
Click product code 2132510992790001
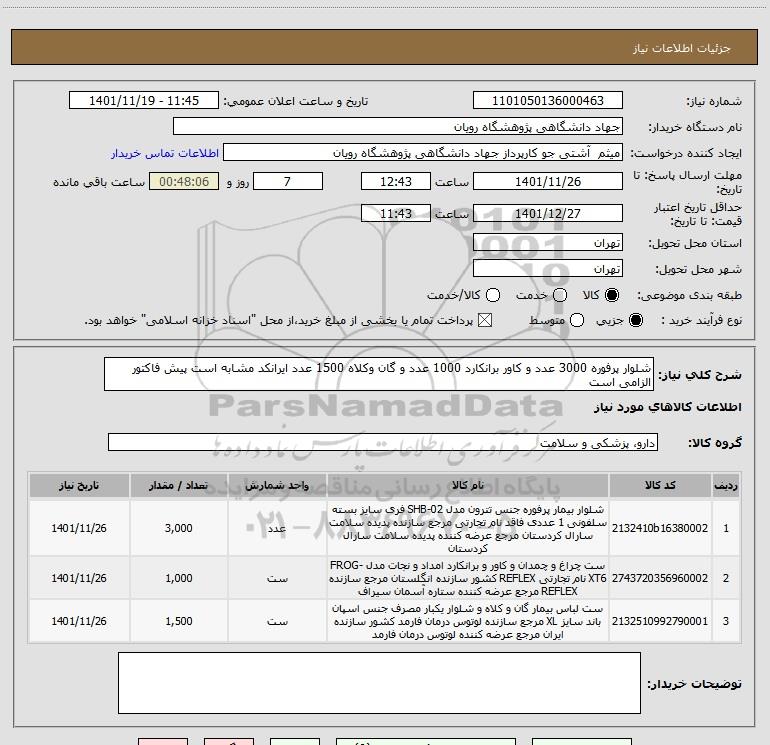pyautogui.click(x=660, y=621)
